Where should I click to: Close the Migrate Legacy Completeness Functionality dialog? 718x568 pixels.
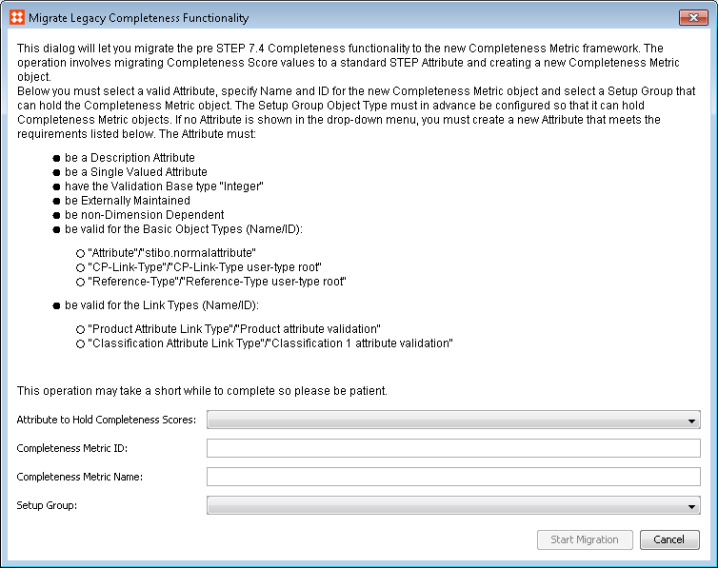pos(693,18)
